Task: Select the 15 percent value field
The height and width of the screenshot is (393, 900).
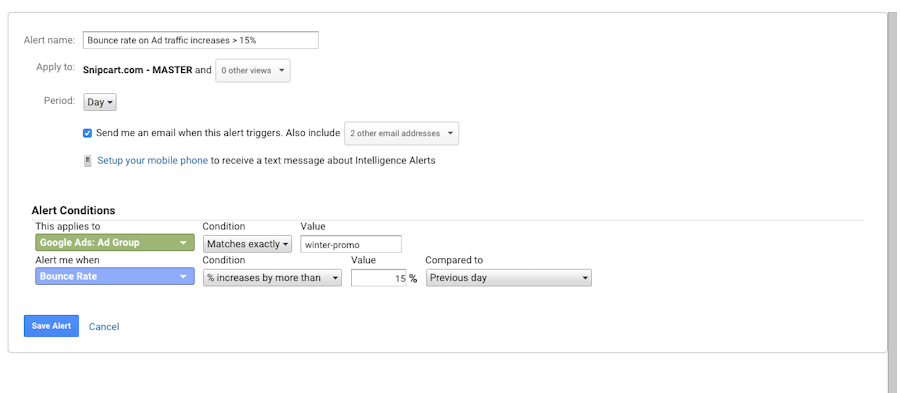Action: coord(379,278)
